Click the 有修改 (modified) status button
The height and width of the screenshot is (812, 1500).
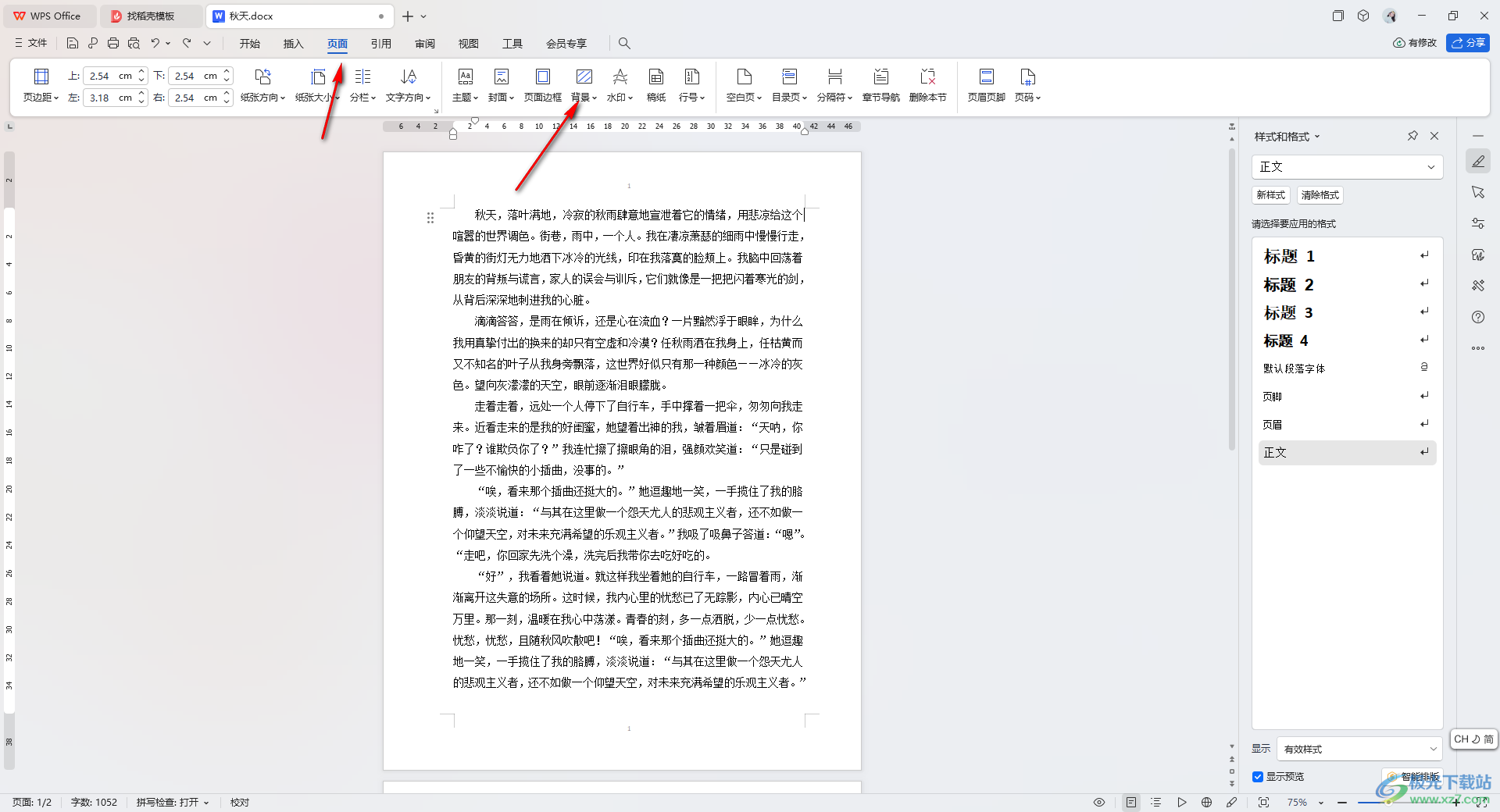pyautogui.click(x=1415, y=43)
